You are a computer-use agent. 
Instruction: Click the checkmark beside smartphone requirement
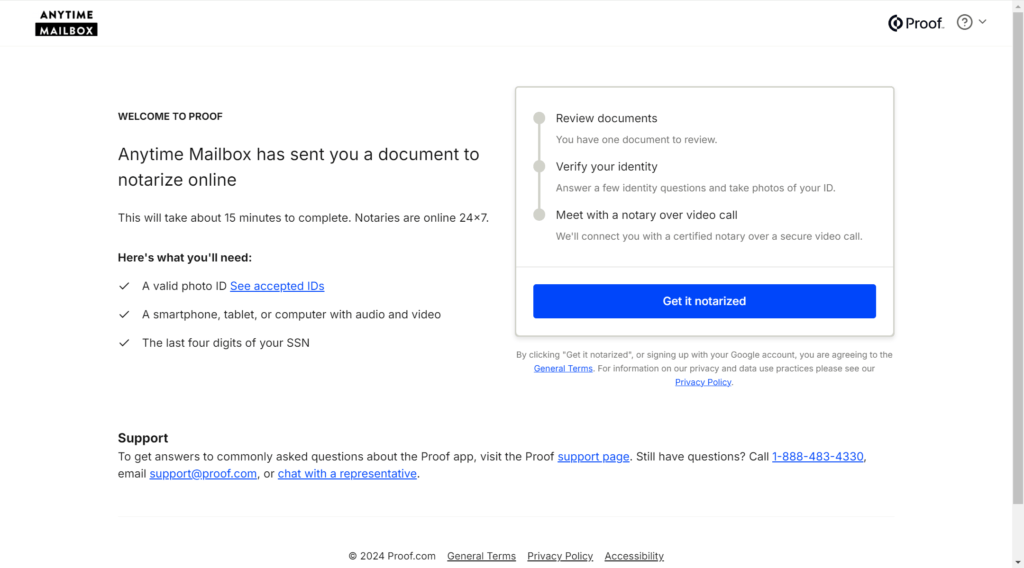124,315
